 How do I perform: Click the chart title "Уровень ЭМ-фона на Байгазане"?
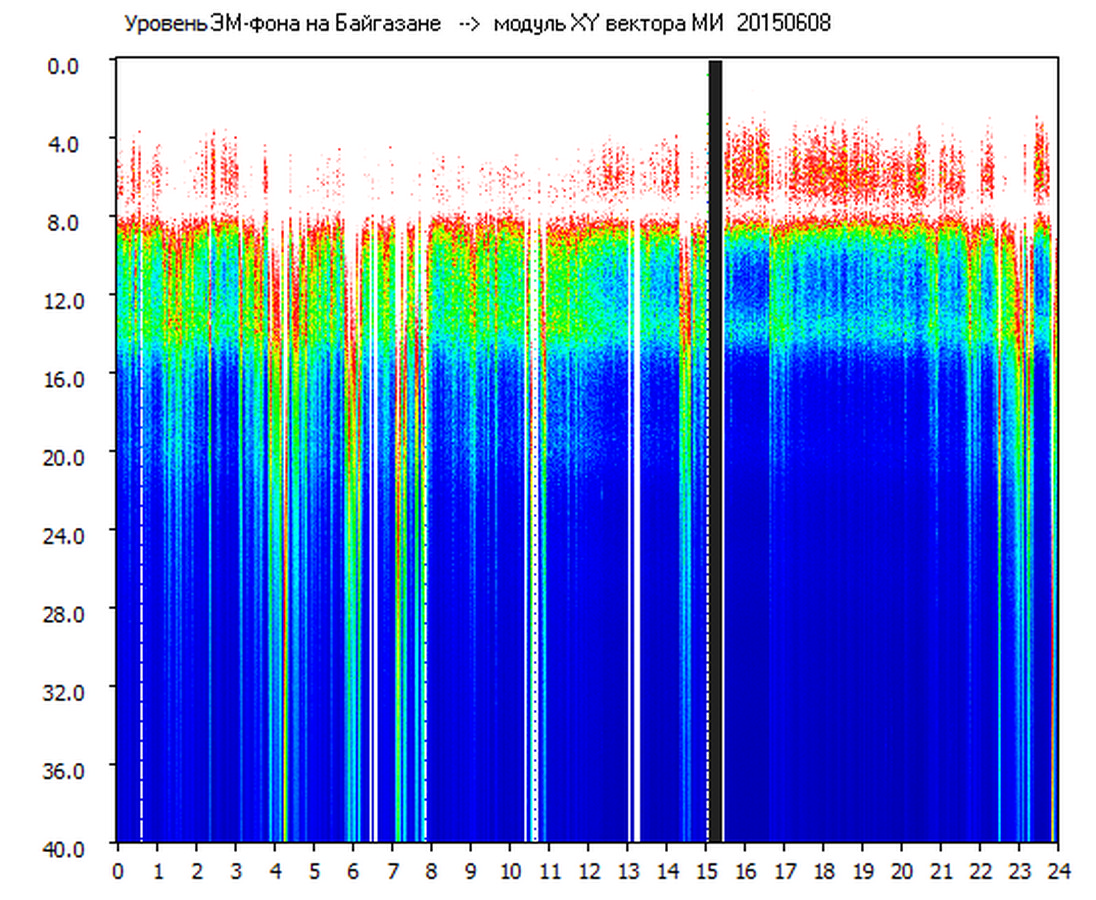(x=282, y=23)
